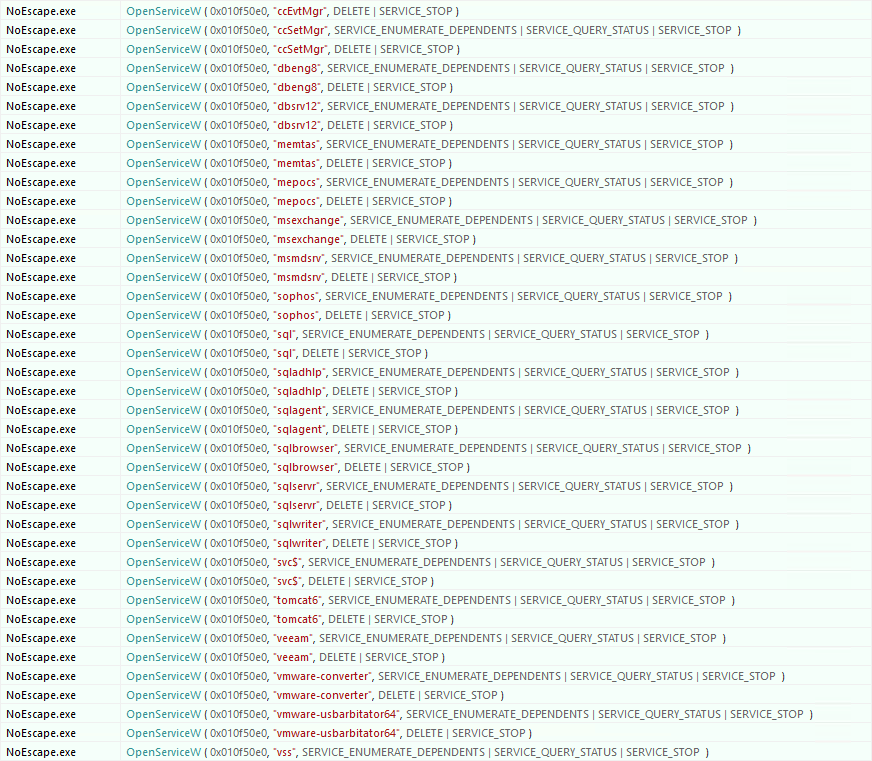Select dbeng8 DELETE | SERVICE_STOP row
The image size is (872, 761).
436,87
